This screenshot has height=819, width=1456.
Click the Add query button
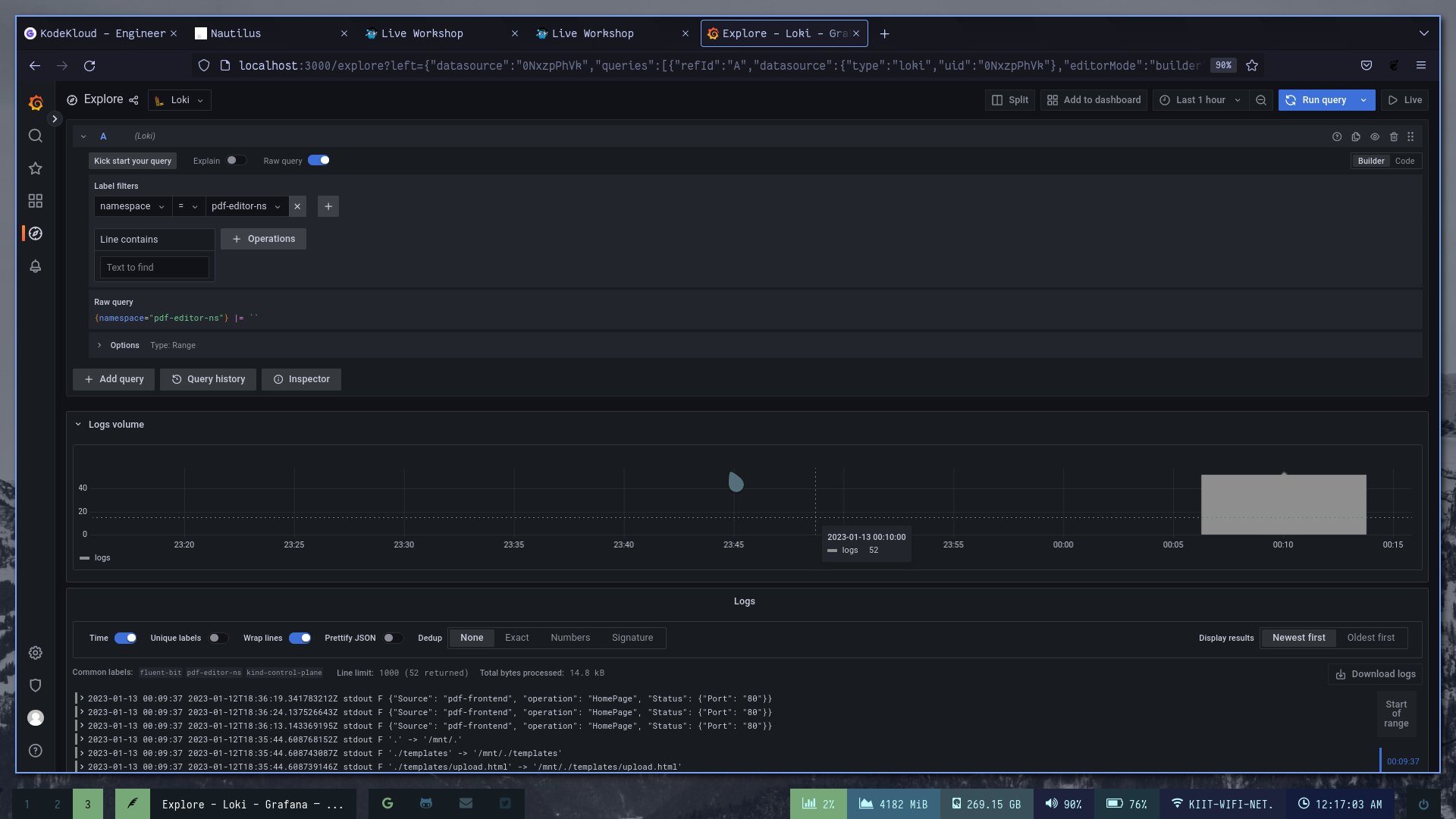point(114,379)
